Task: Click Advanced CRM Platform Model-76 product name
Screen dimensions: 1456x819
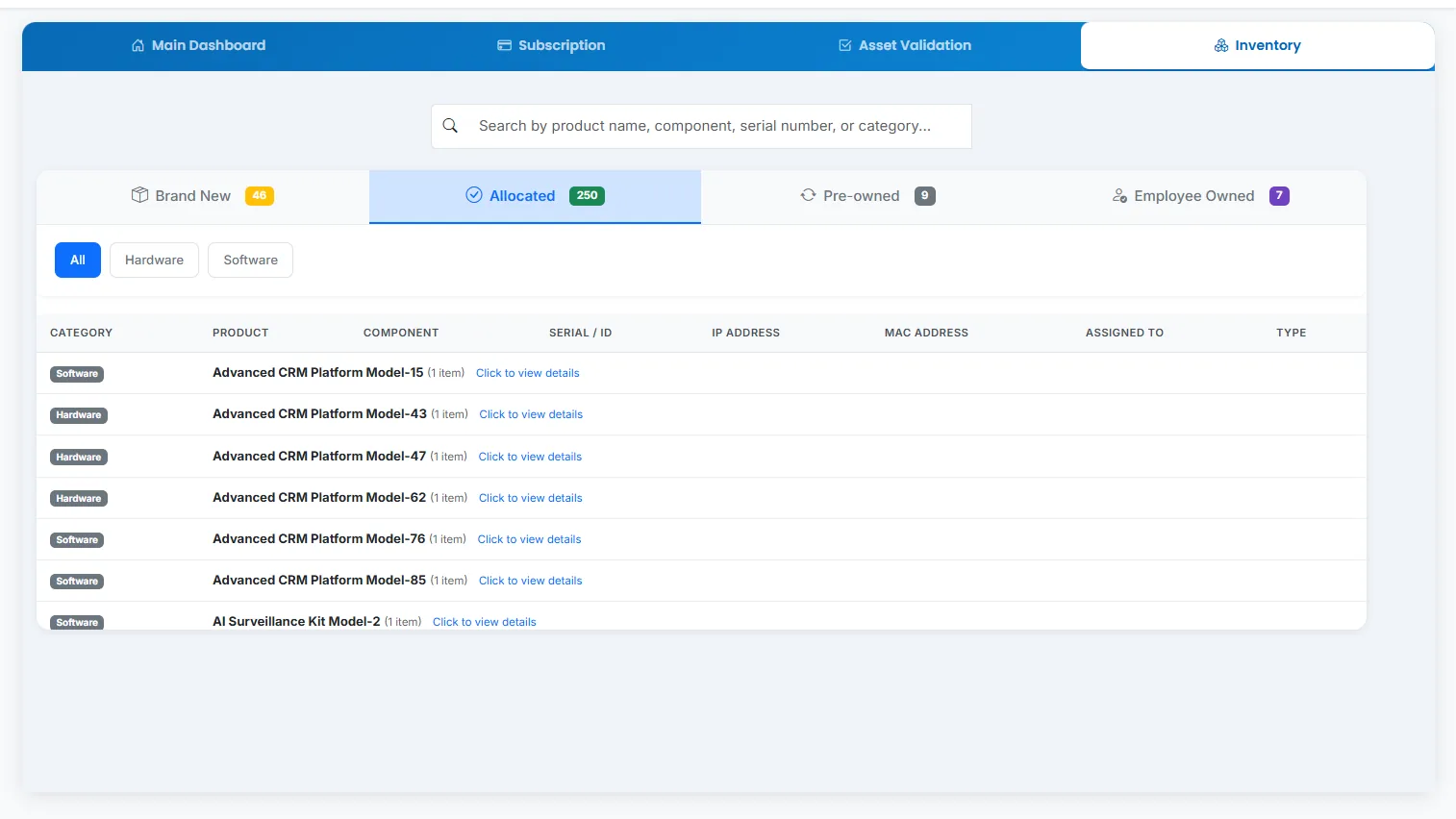Action: 318,538
